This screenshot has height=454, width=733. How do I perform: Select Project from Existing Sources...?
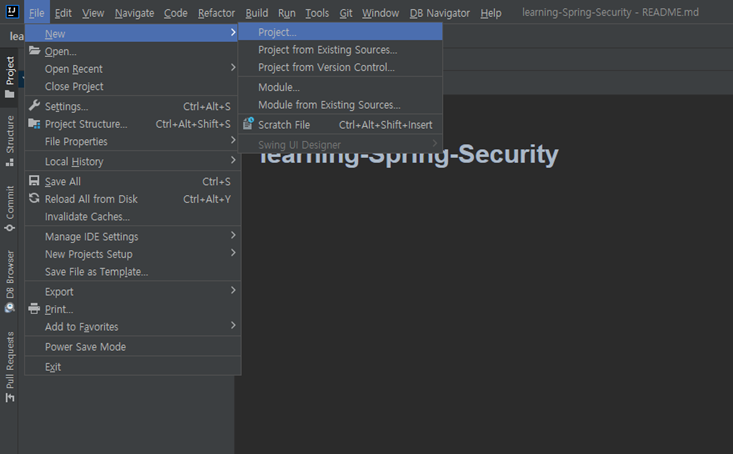[x=340, y=50]
